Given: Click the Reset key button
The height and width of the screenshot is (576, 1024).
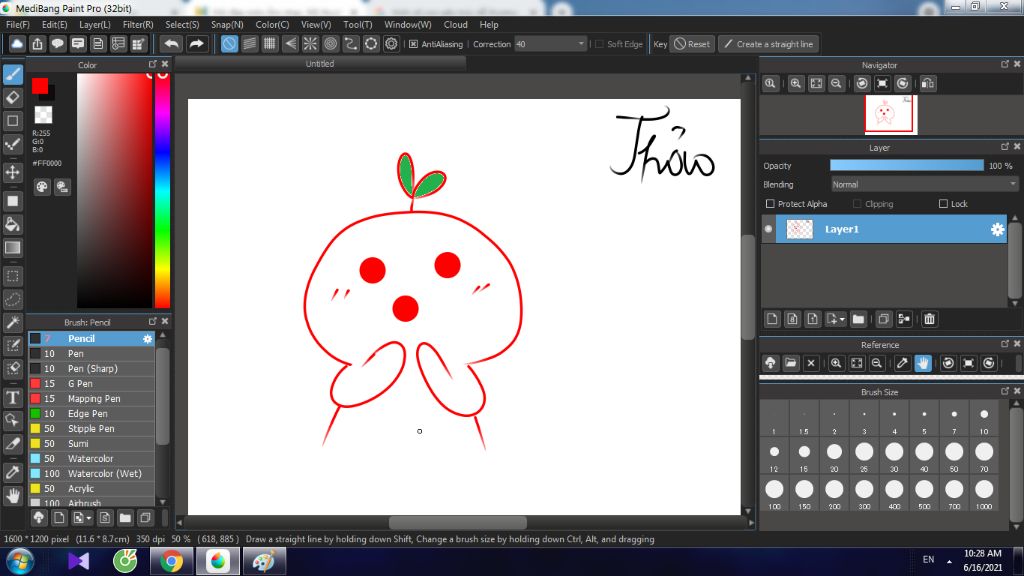Looking at the screenshot, I should 692,44.
